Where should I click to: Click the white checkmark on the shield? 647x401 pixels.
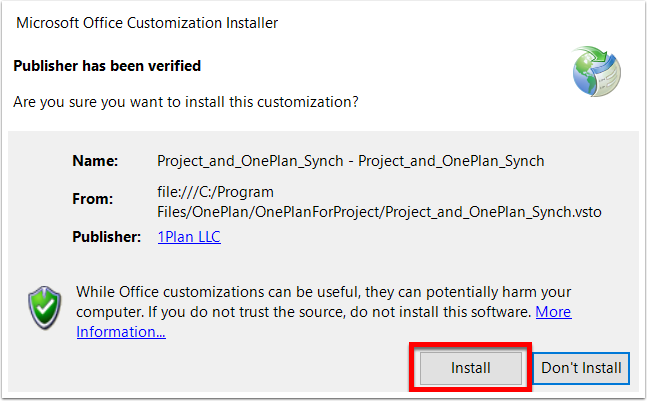point(45,307)
